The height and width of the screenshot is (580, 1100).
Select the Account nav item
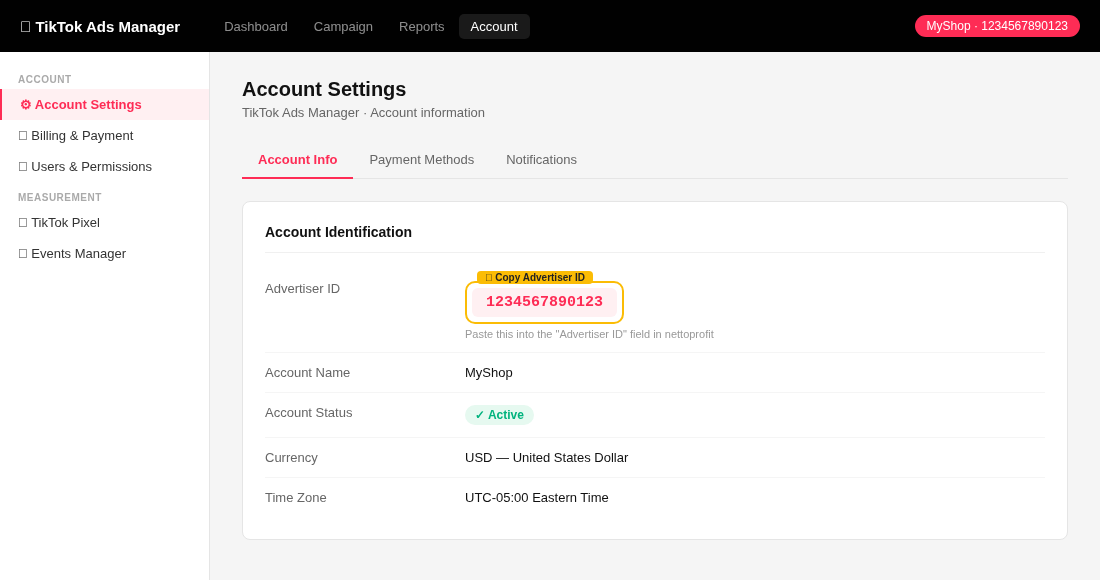click(x=494, y=27)
